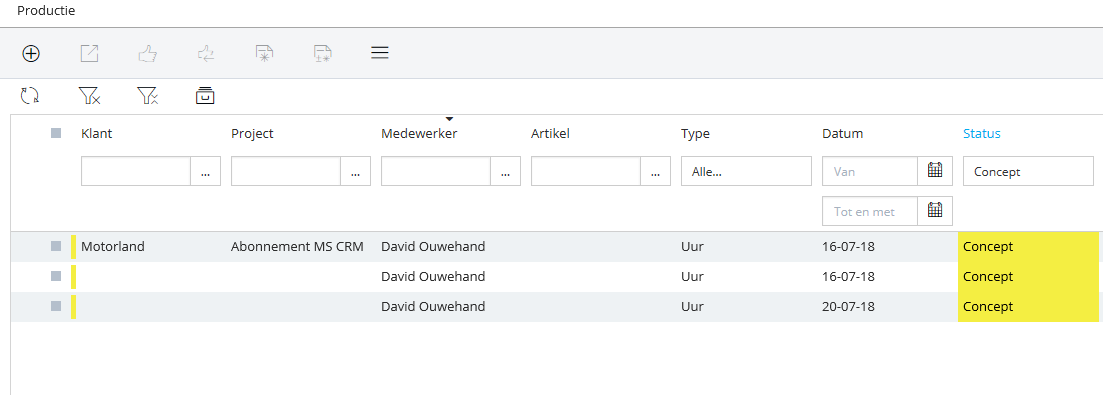The width and height of the screenshot is (1103, 395).
Task: Open Project lookup ellipsis button
Action: [x=355, y=171]
